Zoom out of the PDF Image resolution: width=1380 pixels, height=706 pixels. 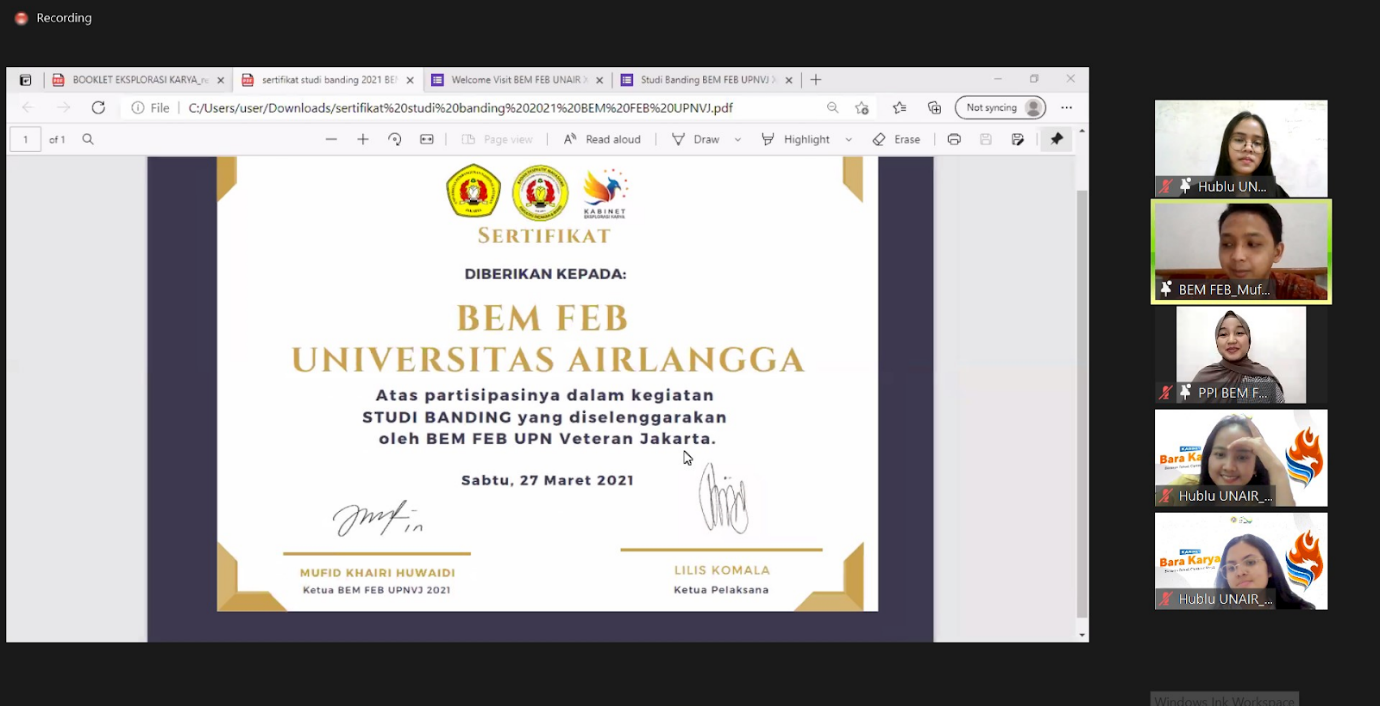pyautogui.click(x=331, y=139)
